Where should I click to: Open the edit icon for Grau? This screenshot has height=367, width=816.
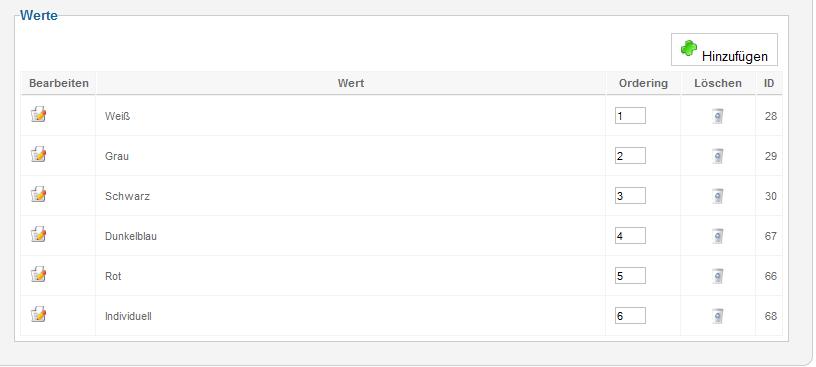[39, 154]
